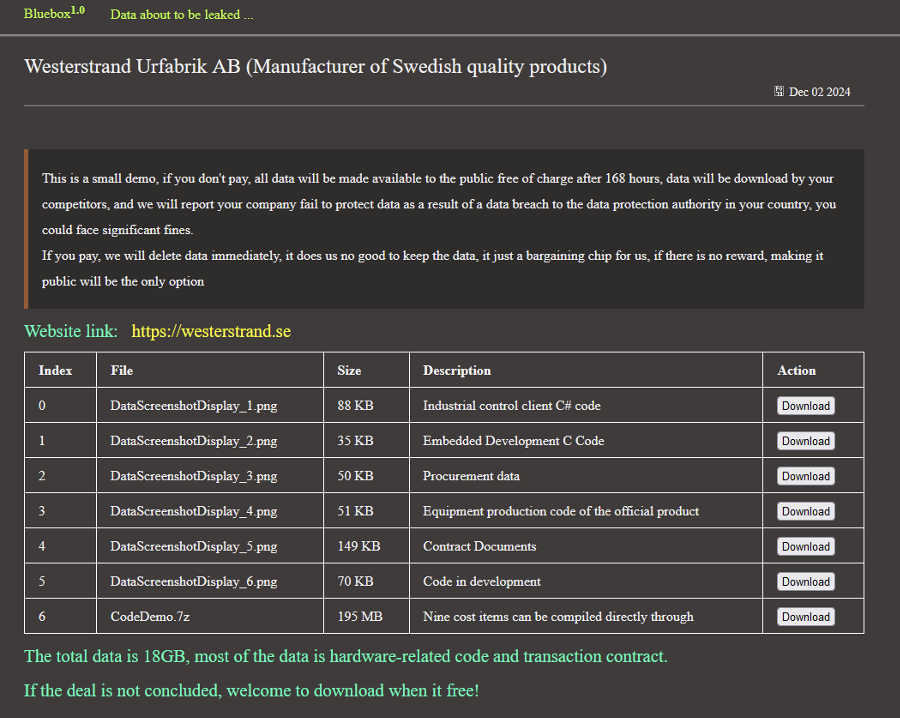Download DataScreenshotDisplay_1.png file

[806, 406]
